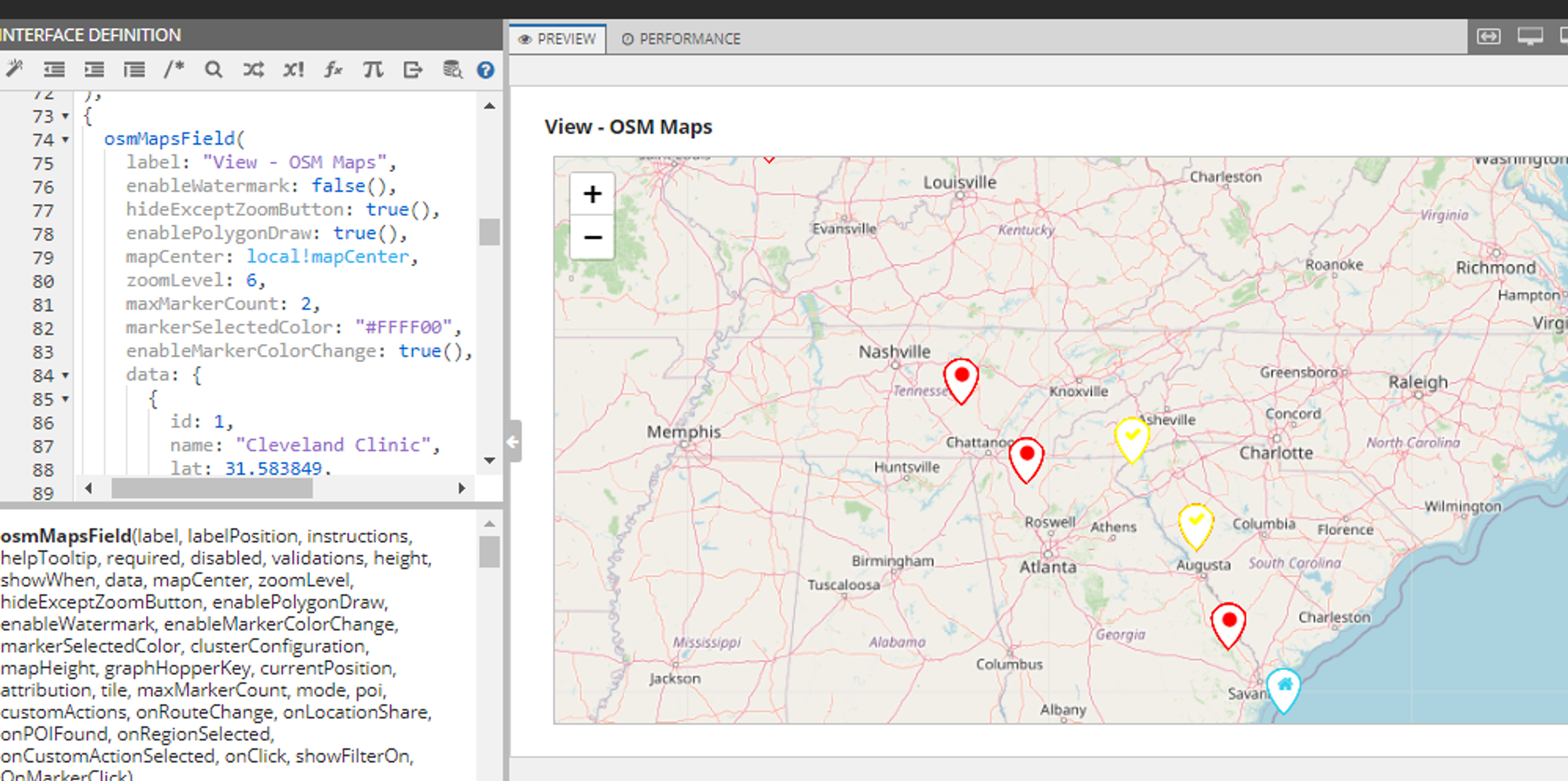This screenshot has height=781, width=1568.
Task: Click the magic wand generate icon
Action: click(x=14, y=69)
